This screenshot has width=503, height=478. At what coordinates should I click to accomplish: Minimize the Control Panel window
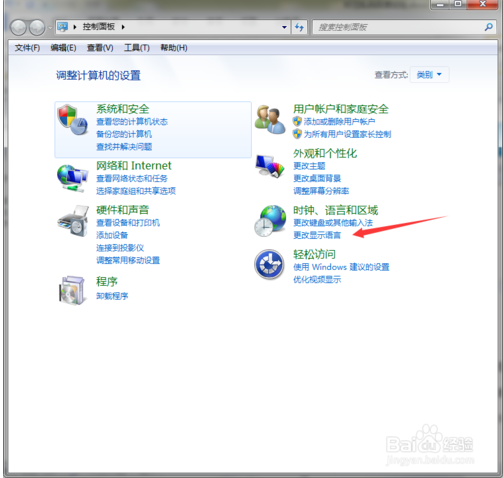pos(440,4)
